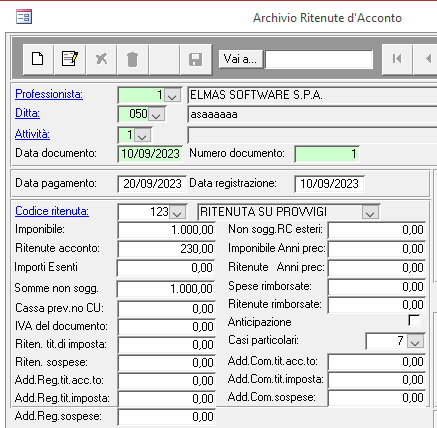Expand the Codice ritenuta dropdown arrow
Image resolution: width=437 pixels, height=428 pixels.
tap(177, 212)
